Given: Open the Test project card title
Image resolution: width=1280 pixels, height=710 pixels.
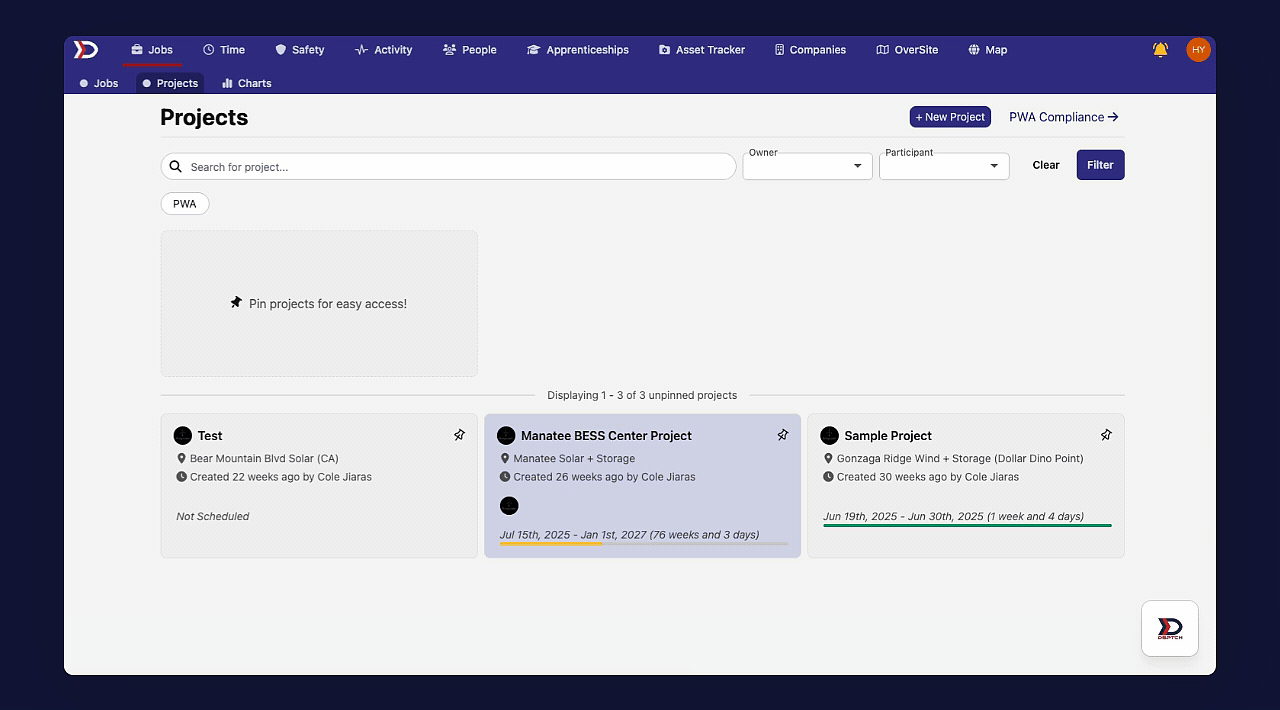Looking at the screenshot, I should (210, 436).
